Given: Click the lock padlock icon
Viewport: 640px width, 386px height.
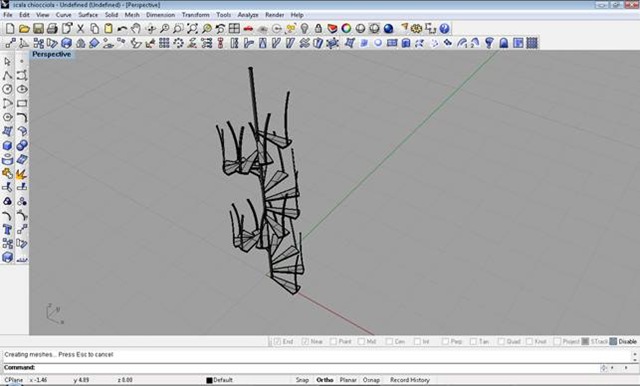Looking at the screenshot, I should pos(318,29).
